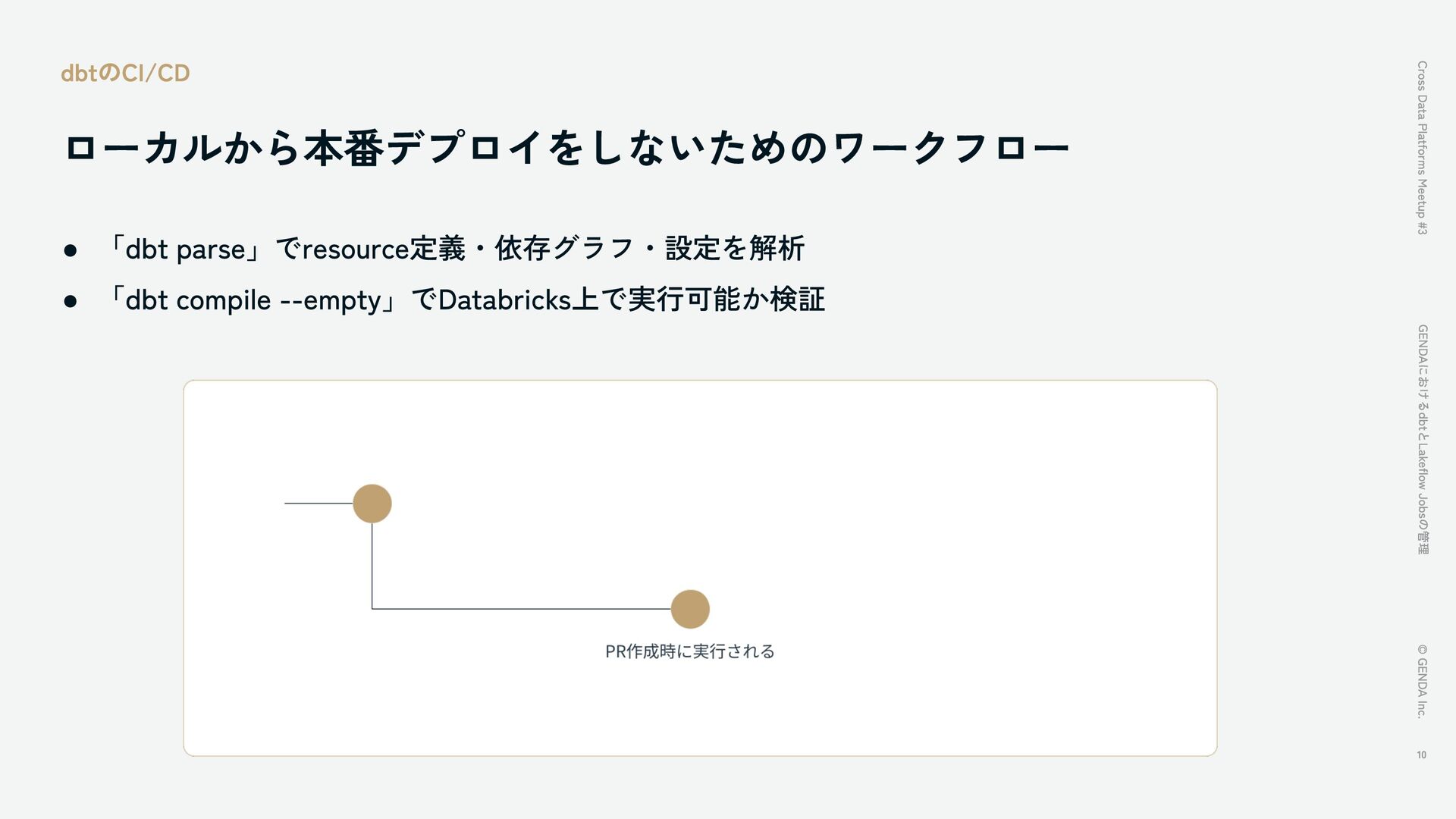The width and height of the screenshot is (1456, 819).
Task: Click the slide title 'ローカルから本番デプロイをしないためのワークフロー'
Action: point(567,148)
